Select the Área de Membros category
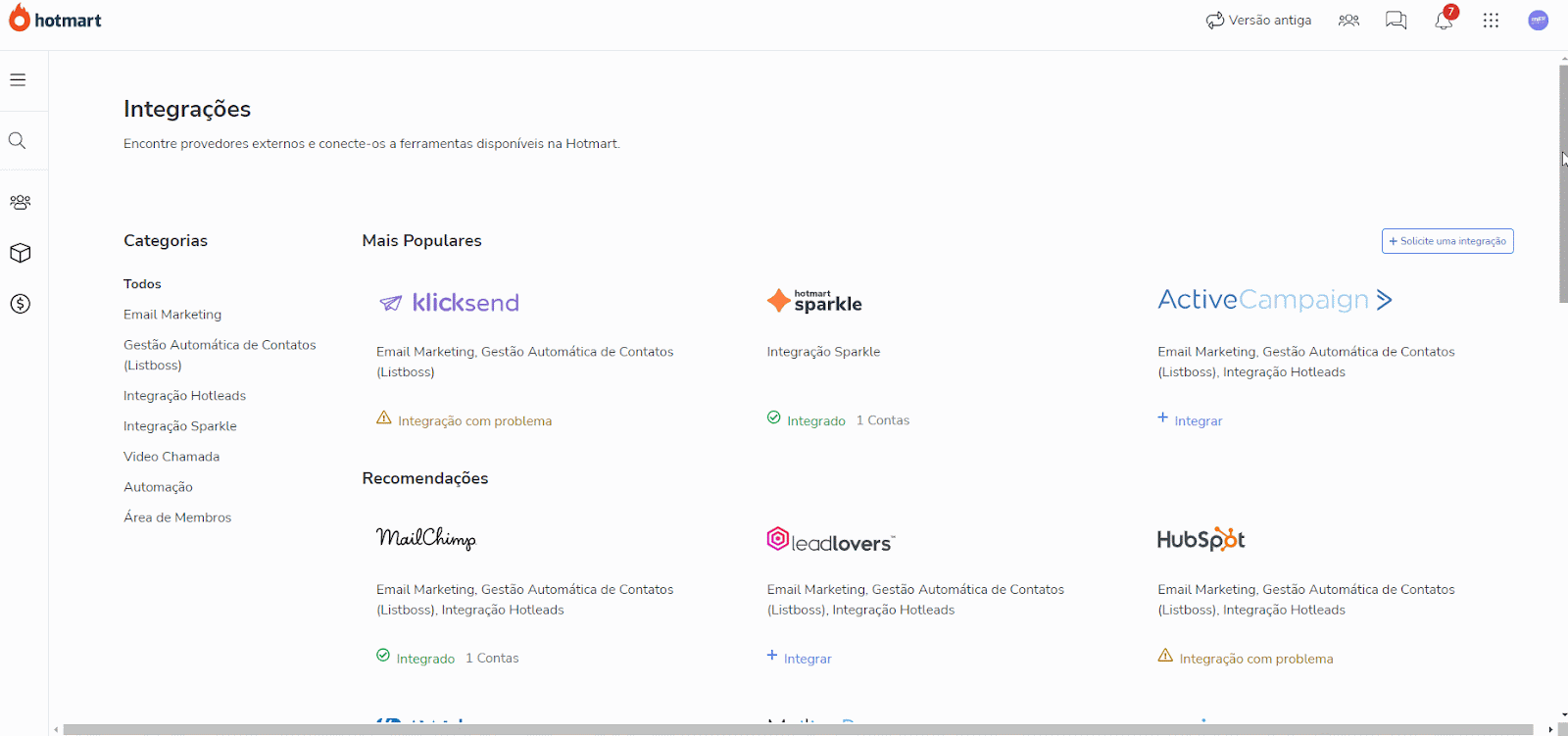The height and width of the screenshot is (736, 1568). (x=177, y=517)
